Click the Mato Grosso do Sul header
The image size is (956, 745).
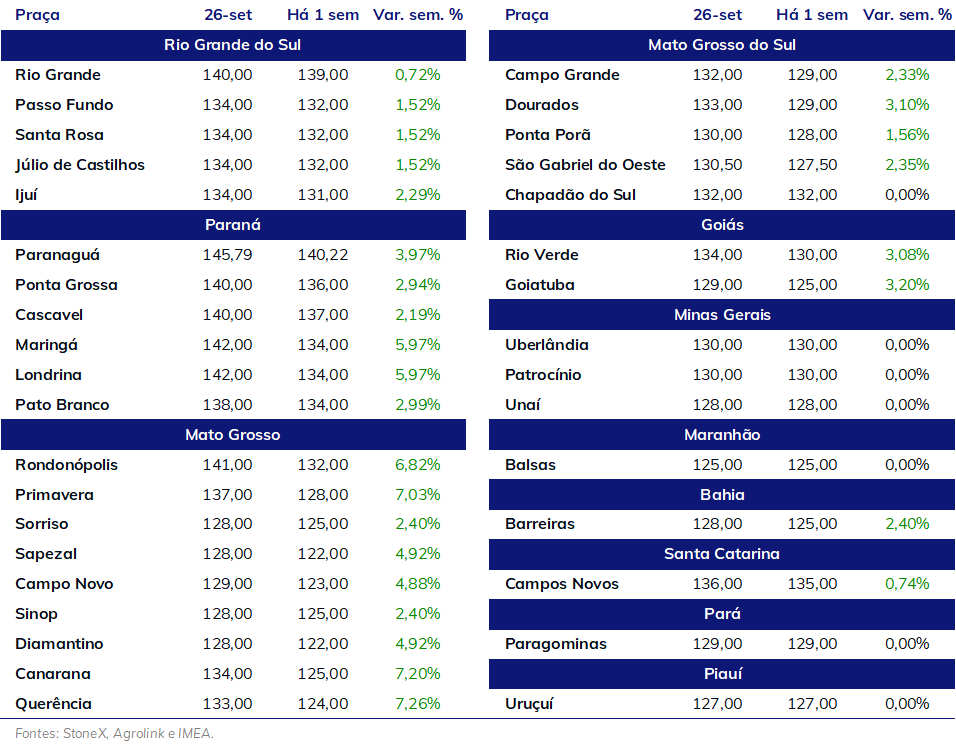[x=722, y=45]
